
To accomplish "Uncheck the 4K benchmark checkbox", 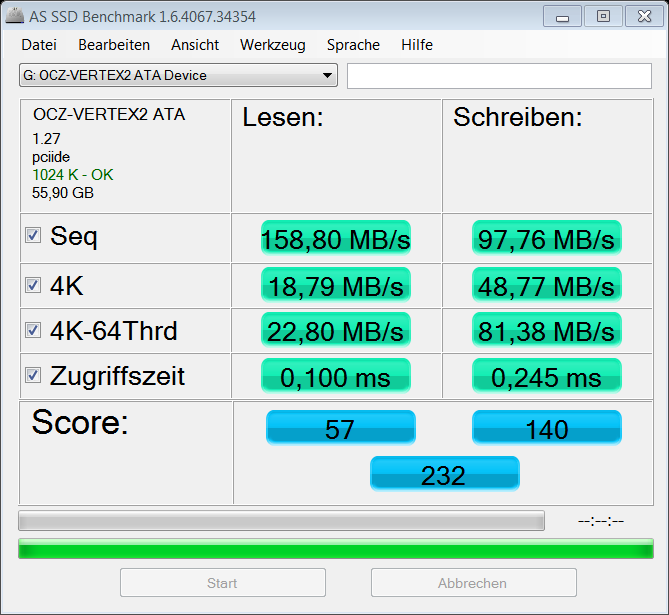I will pos(33,285).
